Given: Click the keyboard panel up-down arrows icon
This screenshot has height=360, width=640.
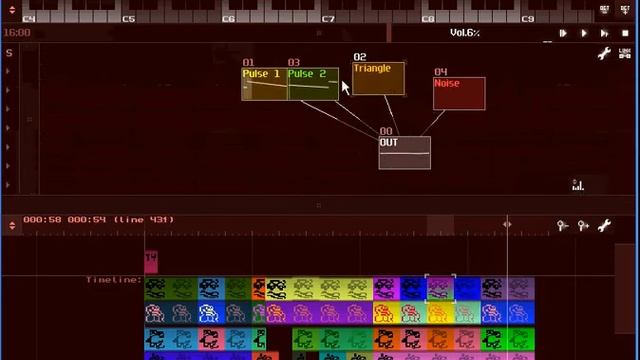Looking at the screenshot, I should [12, 10].
